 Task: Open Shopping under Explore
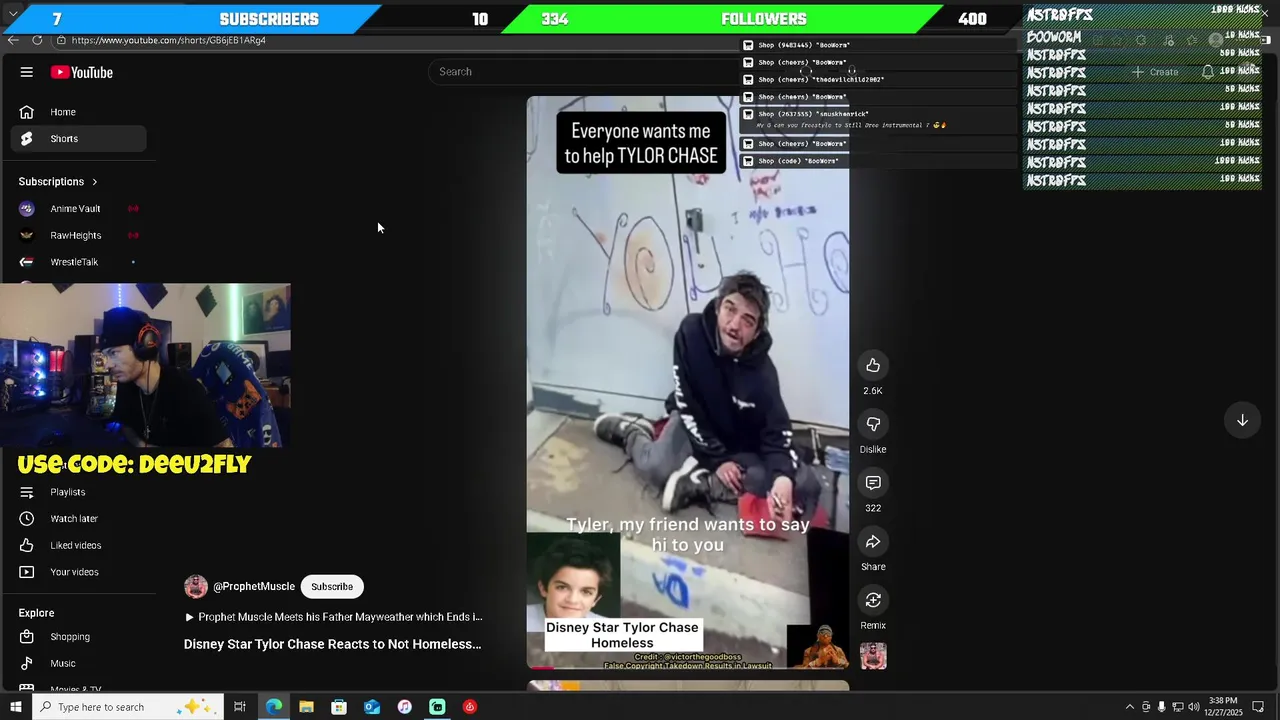coord(78,637)
